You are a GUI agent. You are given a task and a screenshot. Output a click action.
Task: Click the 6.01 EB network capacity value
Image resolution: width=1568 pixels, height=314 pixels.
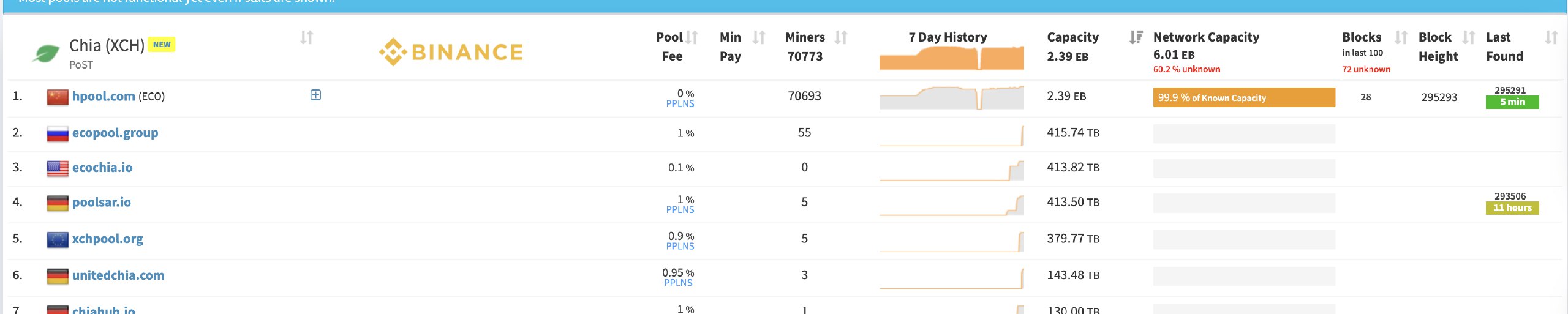(x=1174, y=54)
